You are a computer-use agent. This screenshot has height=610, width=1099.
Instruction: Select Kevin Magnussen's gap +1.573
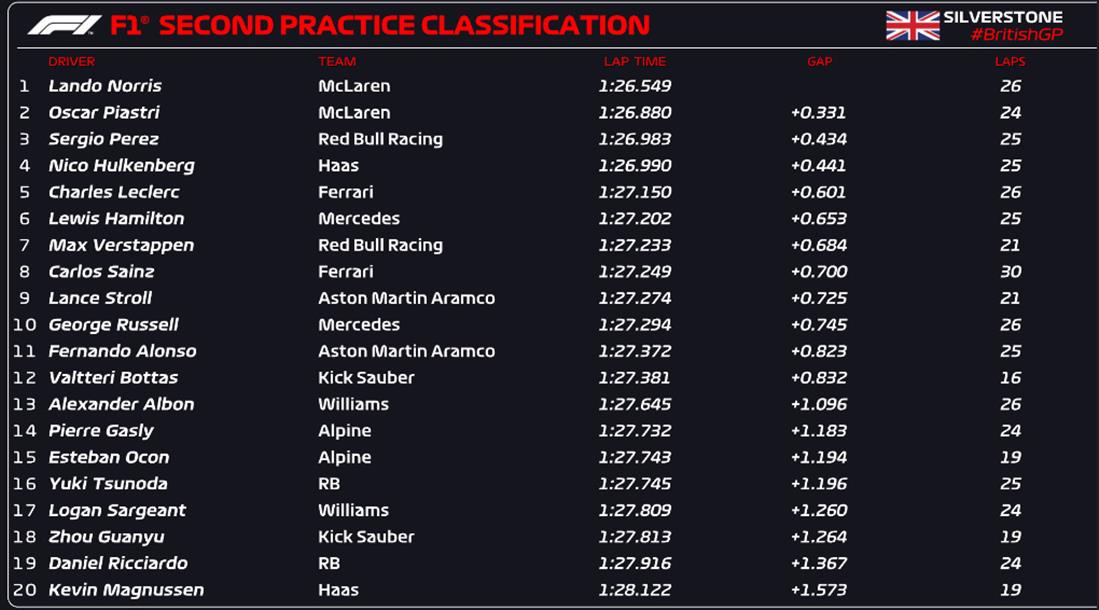tap(819, 590)
